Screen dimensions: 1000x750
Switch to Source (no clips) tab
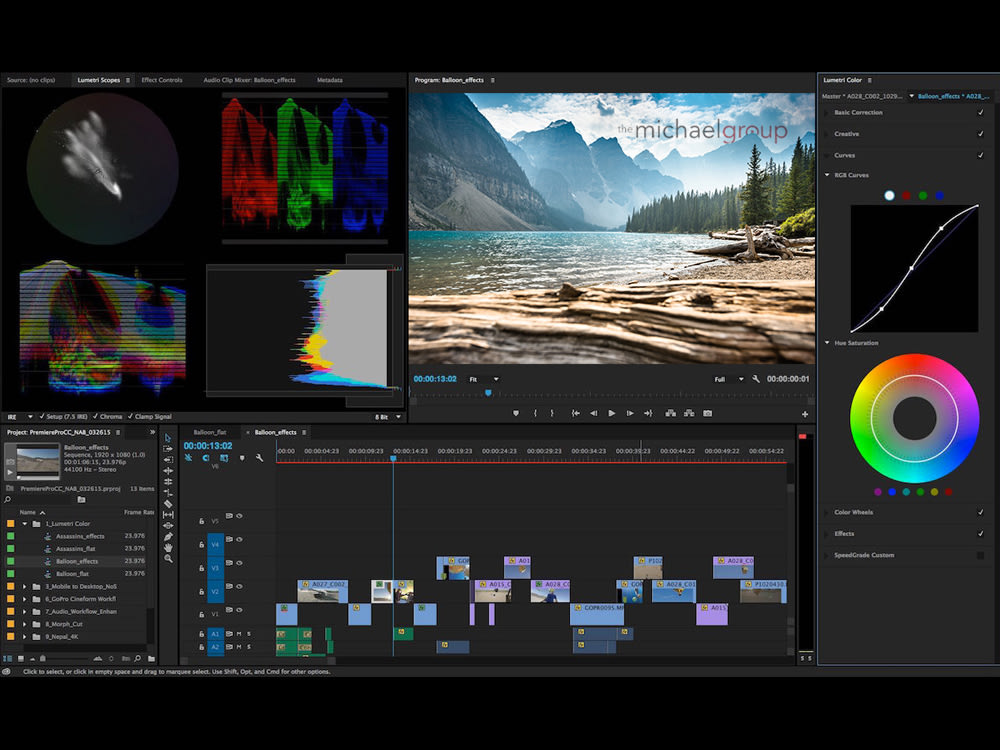point(31,80)
